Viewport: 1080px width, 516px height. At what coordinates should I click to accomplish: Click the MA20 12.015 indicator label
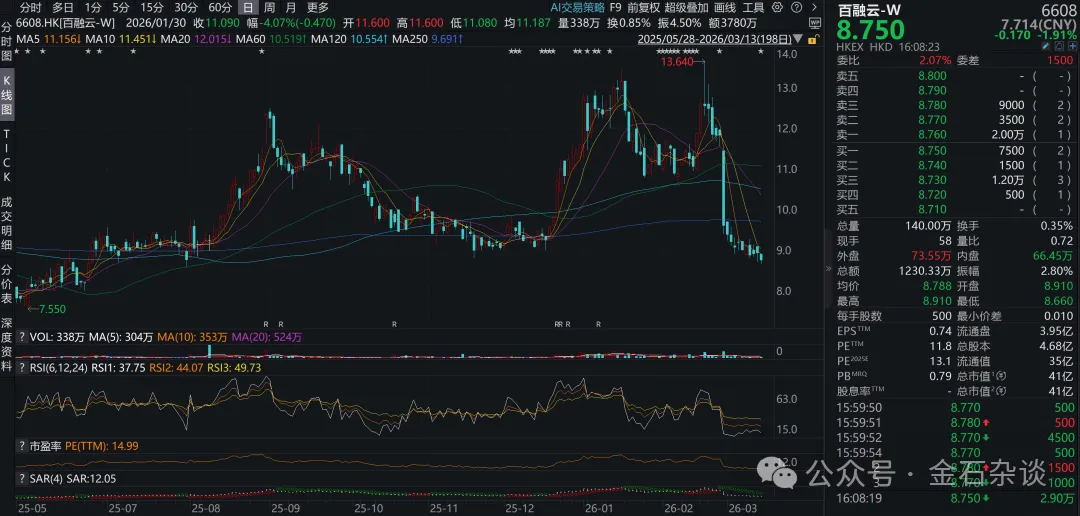[196, 39]
